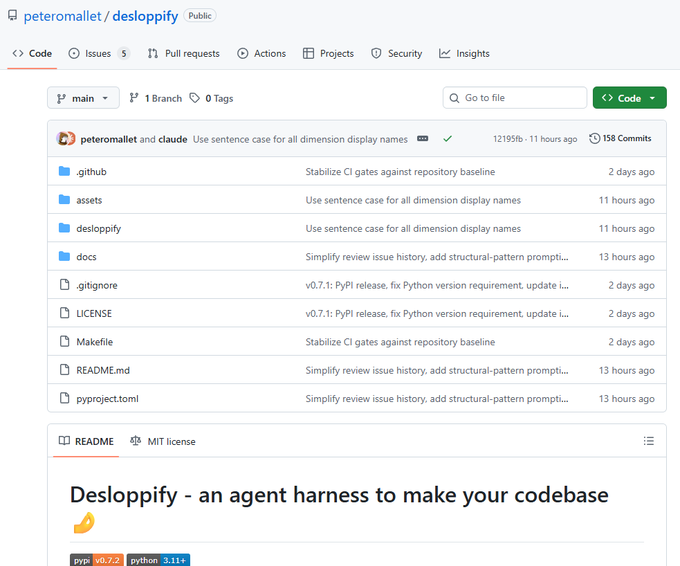Click LICENSE row '2 days ago' timestamp
Screen dimensions: 680x566
(631, 314)
